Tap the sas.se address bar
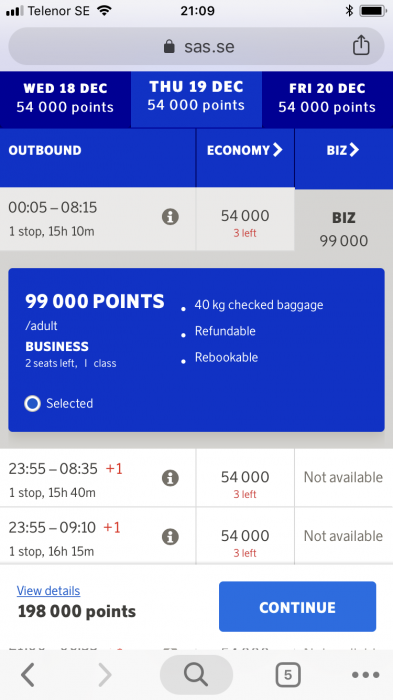This screenshot has height=700, width=393. 196,46
